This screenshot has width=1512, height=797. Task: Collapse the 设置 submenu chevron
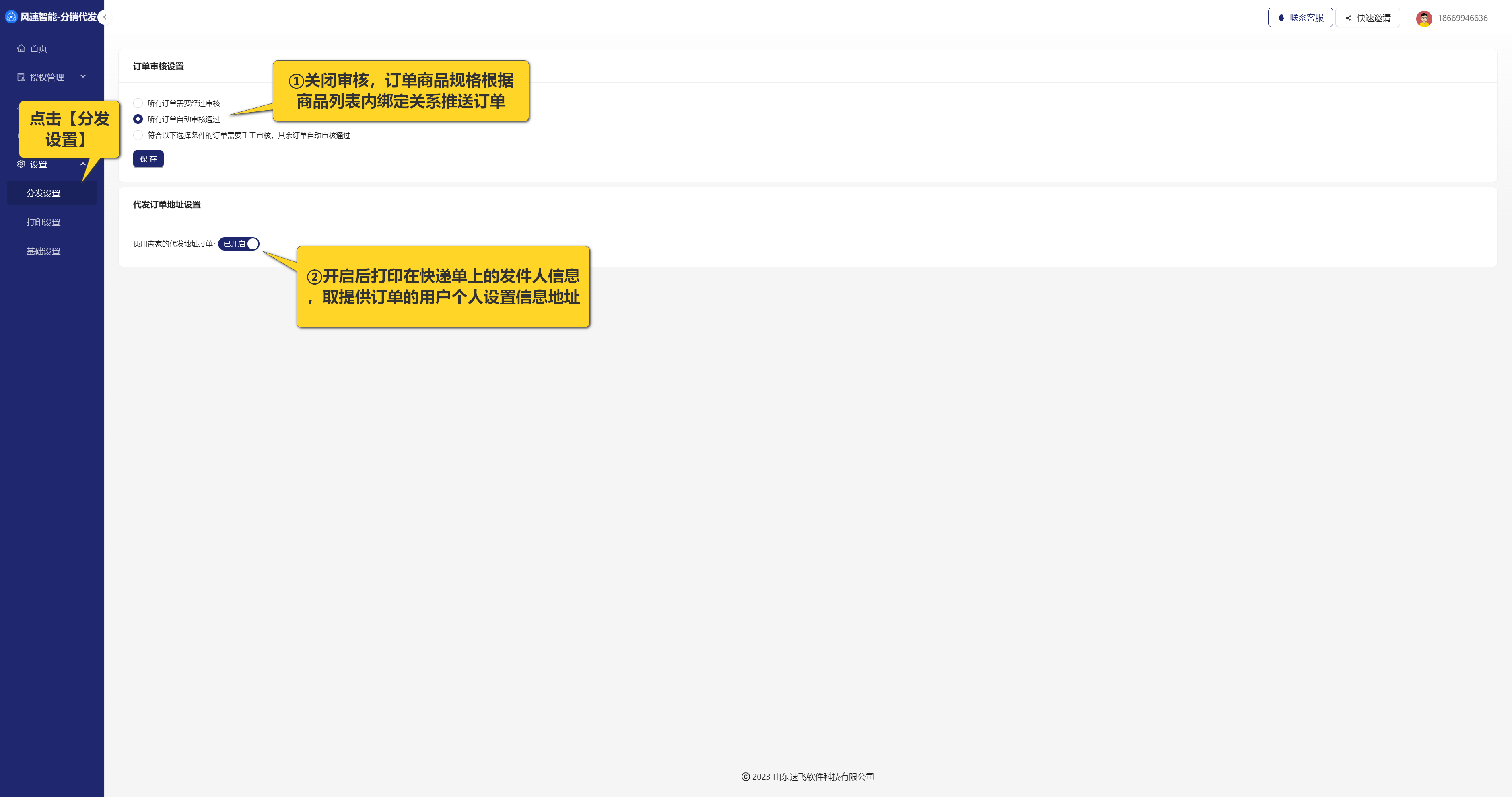pyautogui.click(x=83, y=164)
